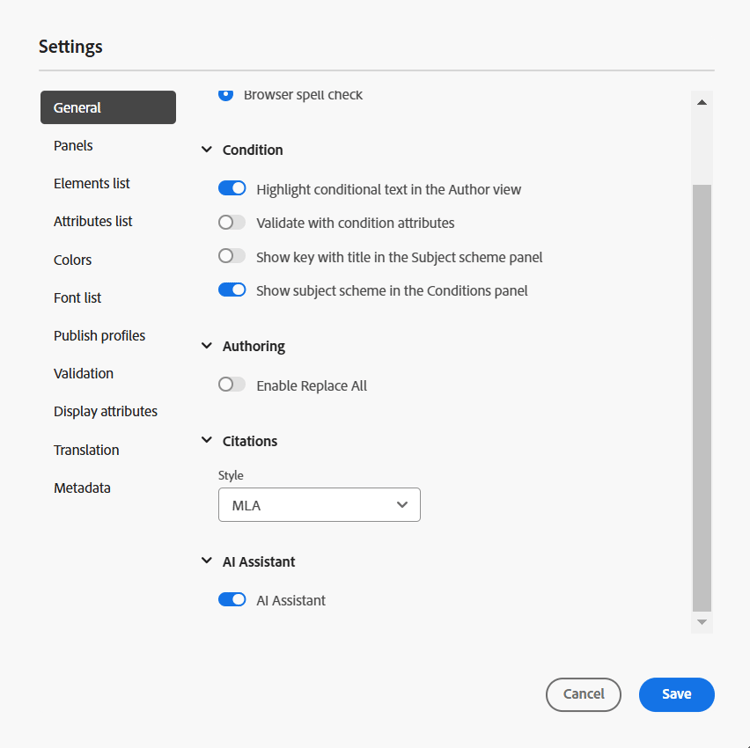Viewport: 750px width, 748px height.
Task: Collapse the Authoring section chevron
Action: (207, 346)
